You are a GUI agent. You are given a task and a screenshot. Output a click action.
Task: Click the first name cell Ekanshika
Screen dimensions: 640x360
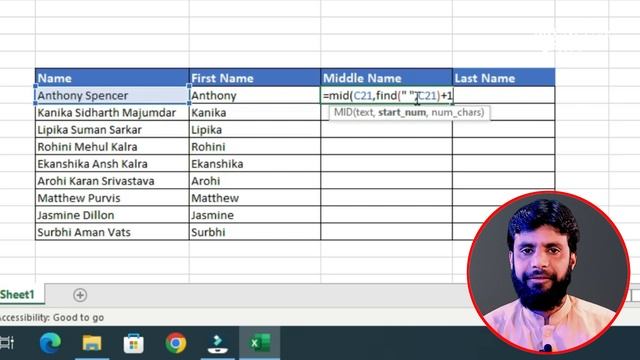click(x=255, y=164)
